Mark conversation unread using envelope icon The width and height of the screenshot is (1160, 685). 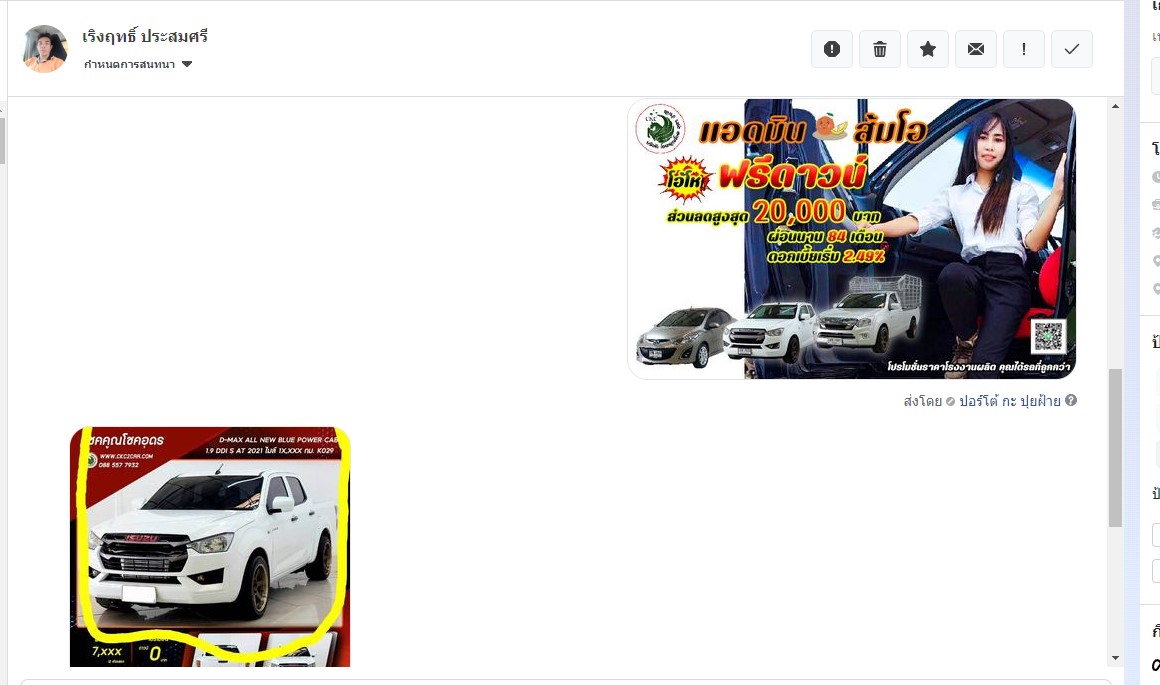click(976, 49)
